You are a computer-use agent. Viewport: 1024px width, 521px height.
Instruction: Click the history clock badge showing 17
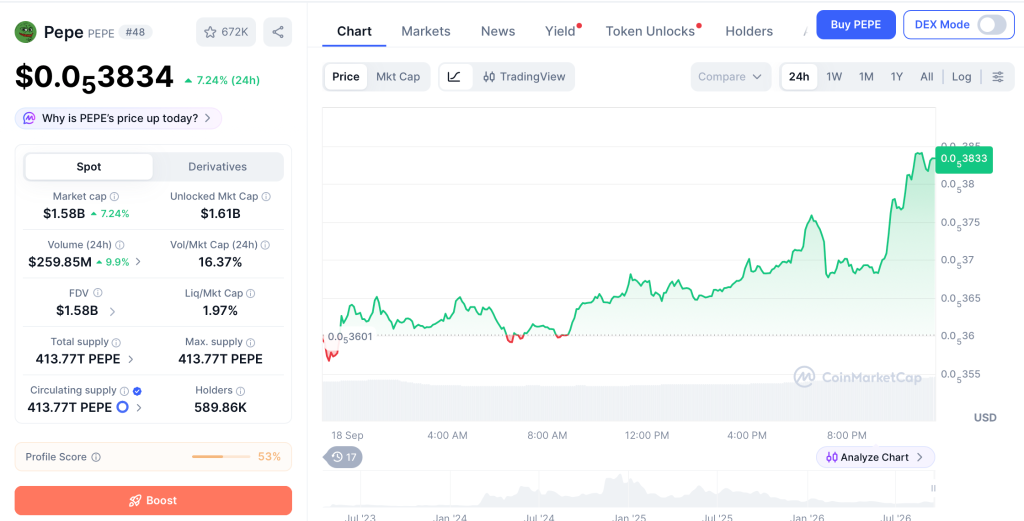tap(344, 457)
